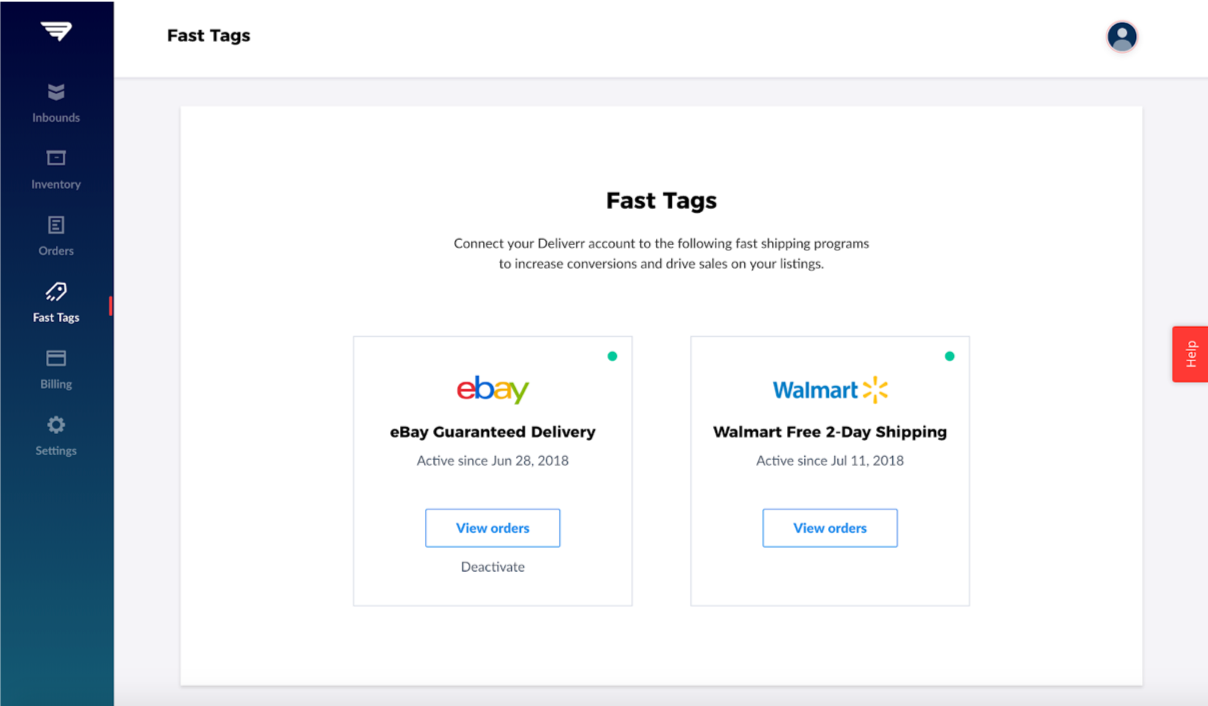1208x706 pixels.
Task: Open the Billing card icon
Action: tap(56, 358)
